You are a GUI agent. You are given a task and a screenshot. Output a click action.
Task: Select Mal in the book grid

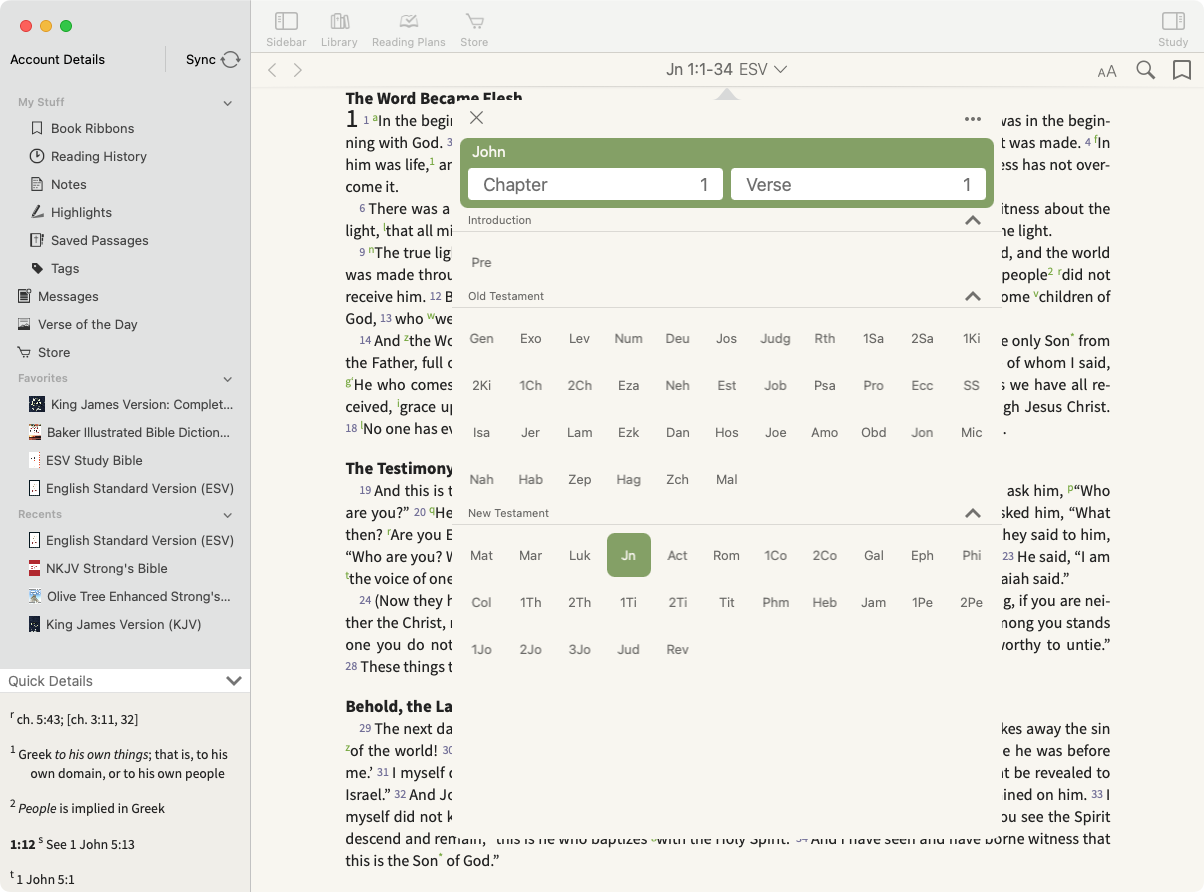pos(726,479)
